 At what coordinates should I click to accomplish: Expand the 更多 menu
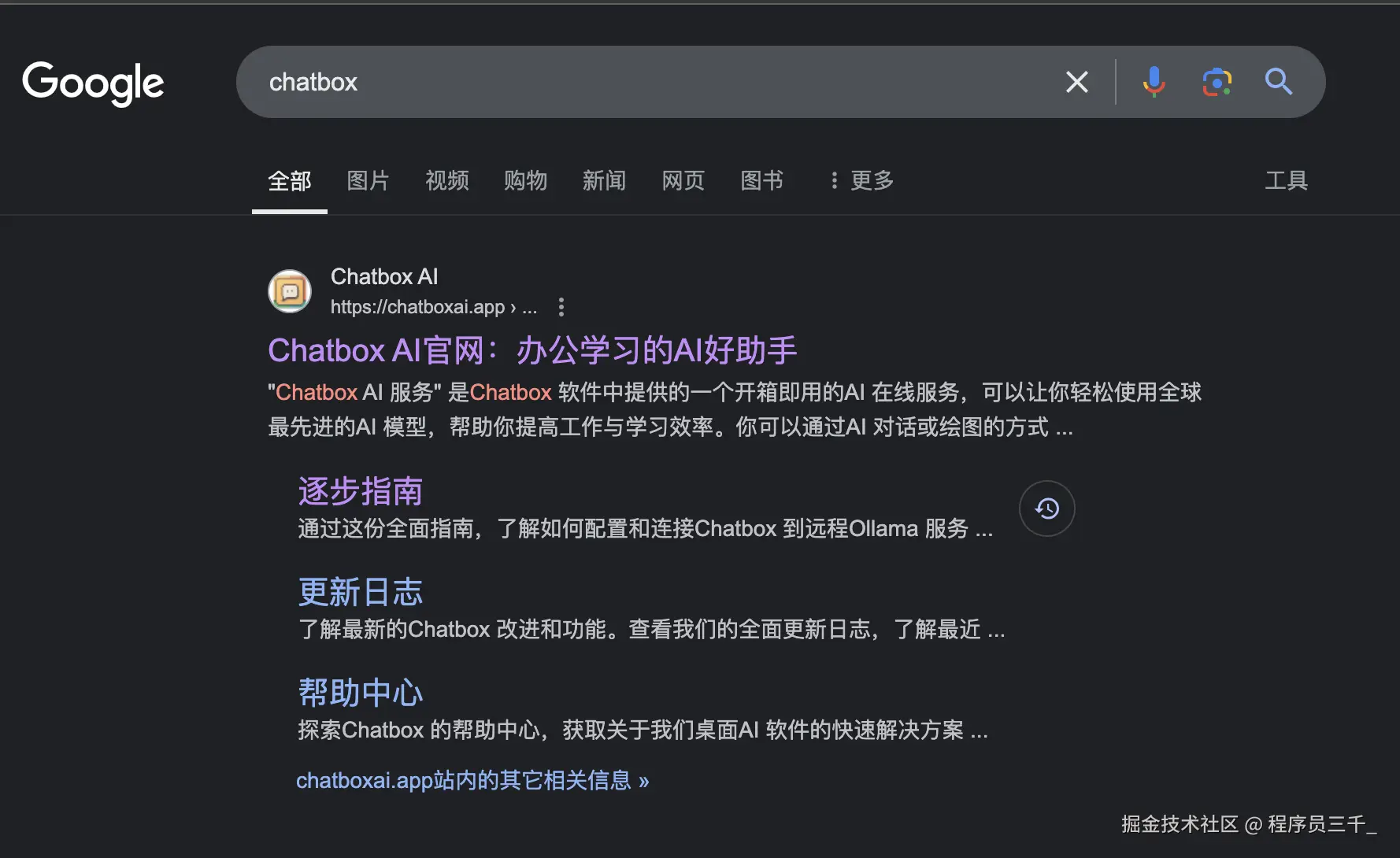click(x=862, y=181)
